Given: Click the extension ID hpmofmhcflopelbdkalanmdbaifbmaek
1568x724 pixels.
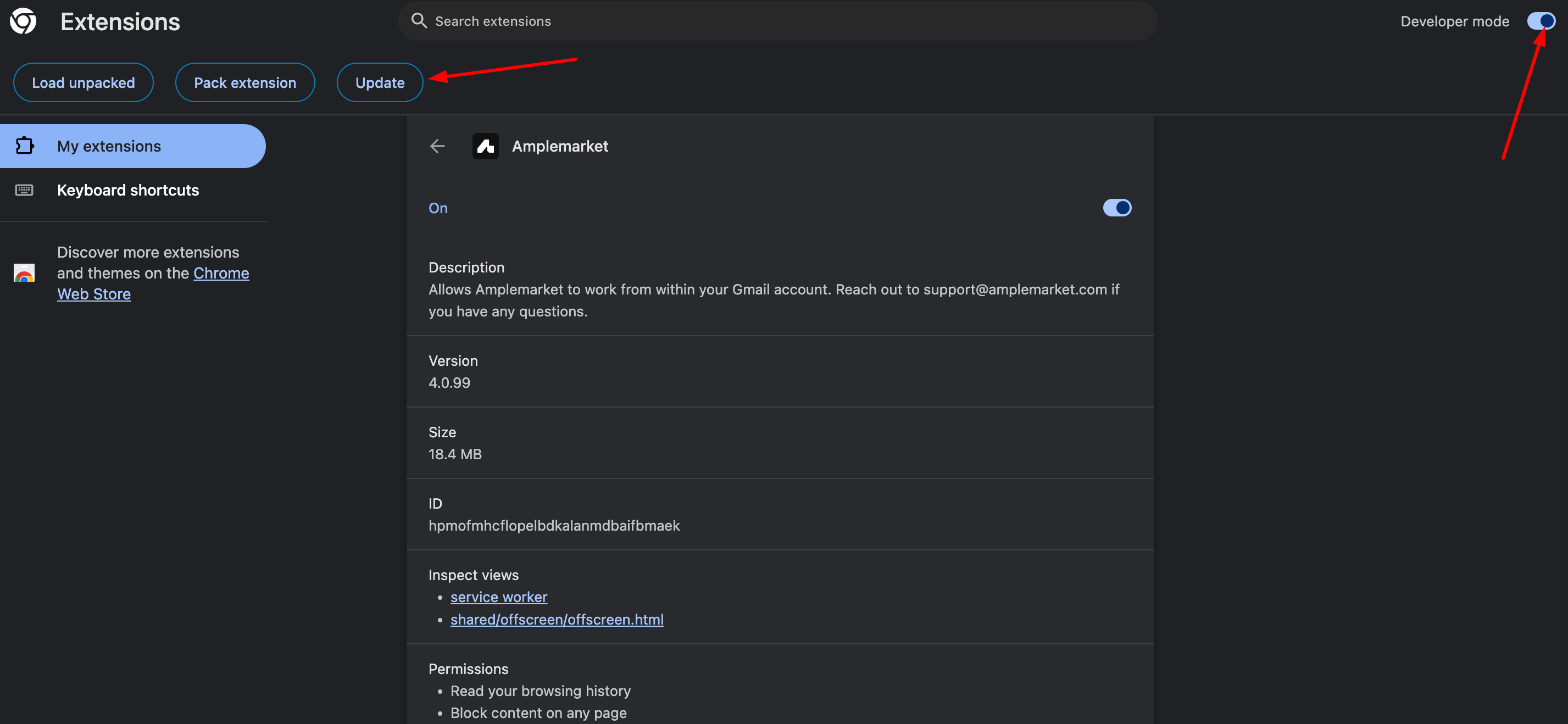Looking at the screenshot, I should coord(554,525).
